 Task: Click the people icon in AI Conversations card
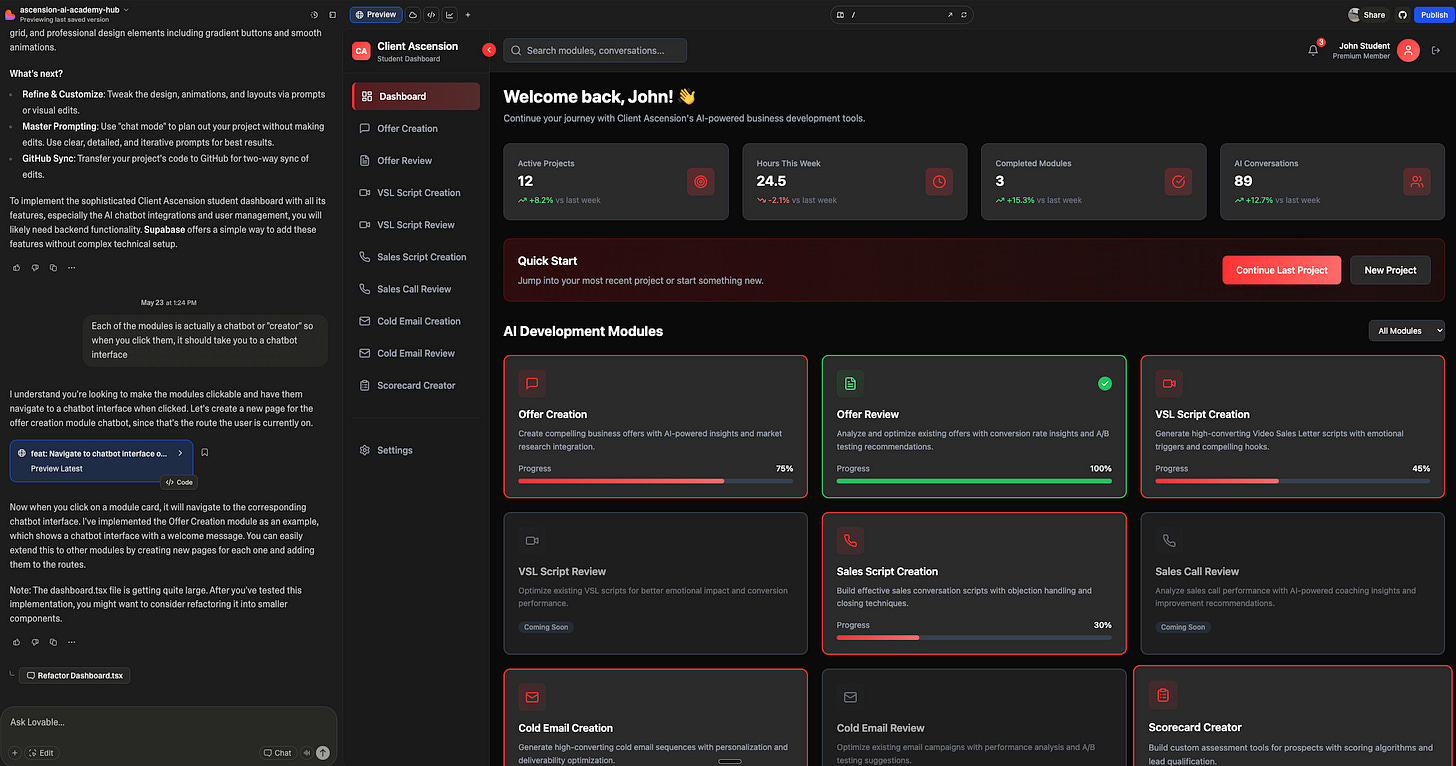coord(1417,181)
